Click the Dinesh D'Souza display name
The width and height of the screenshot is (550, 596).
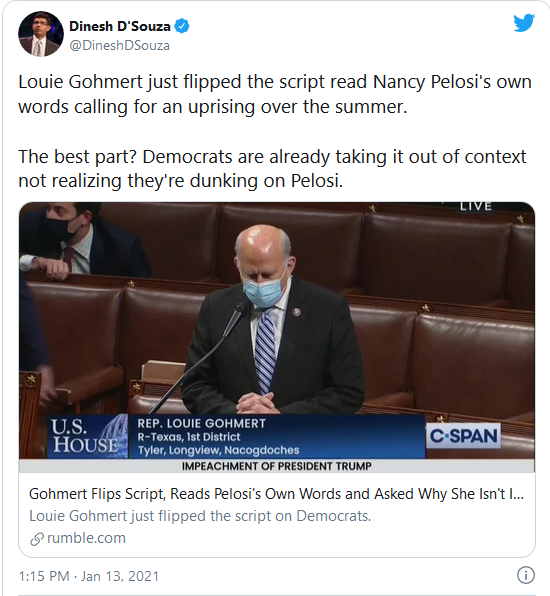tap(120, 26)
